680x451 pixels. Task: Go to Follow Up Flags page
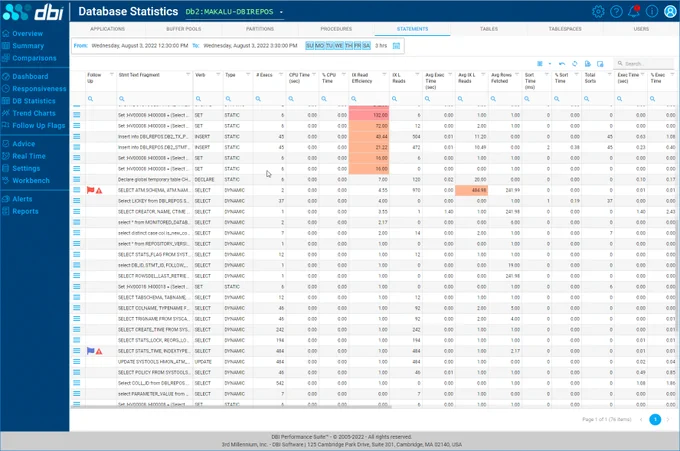pos(39,125)
